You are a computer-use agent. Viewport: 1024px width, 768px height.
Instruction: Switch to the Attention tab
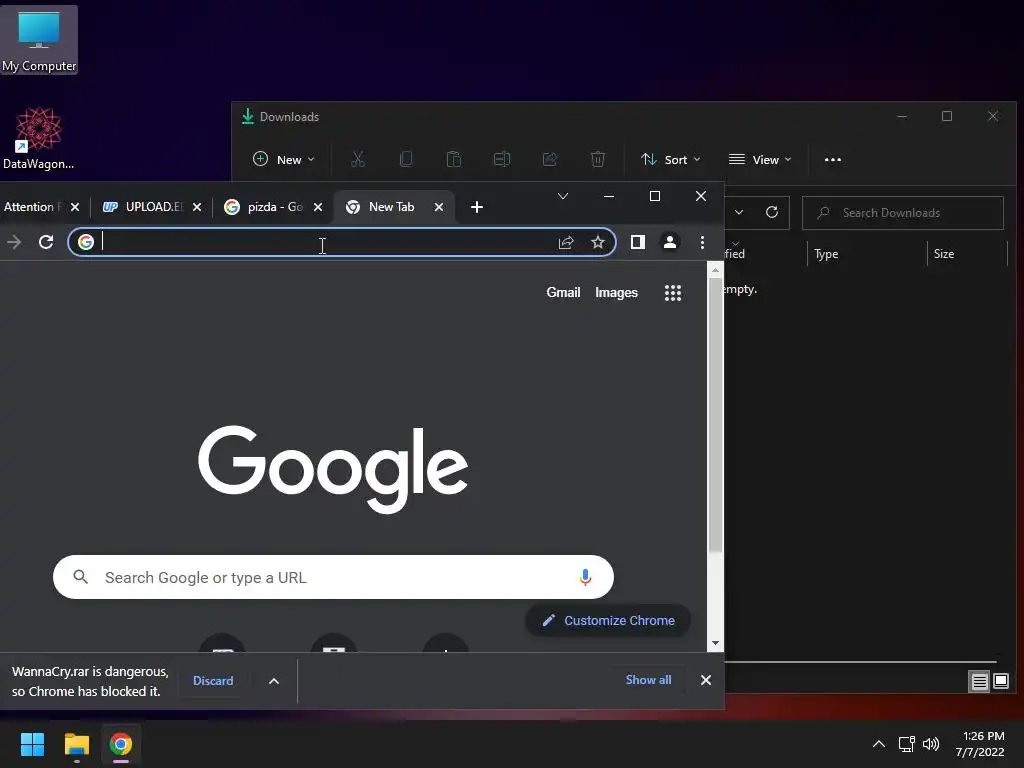tap(33, 207)
